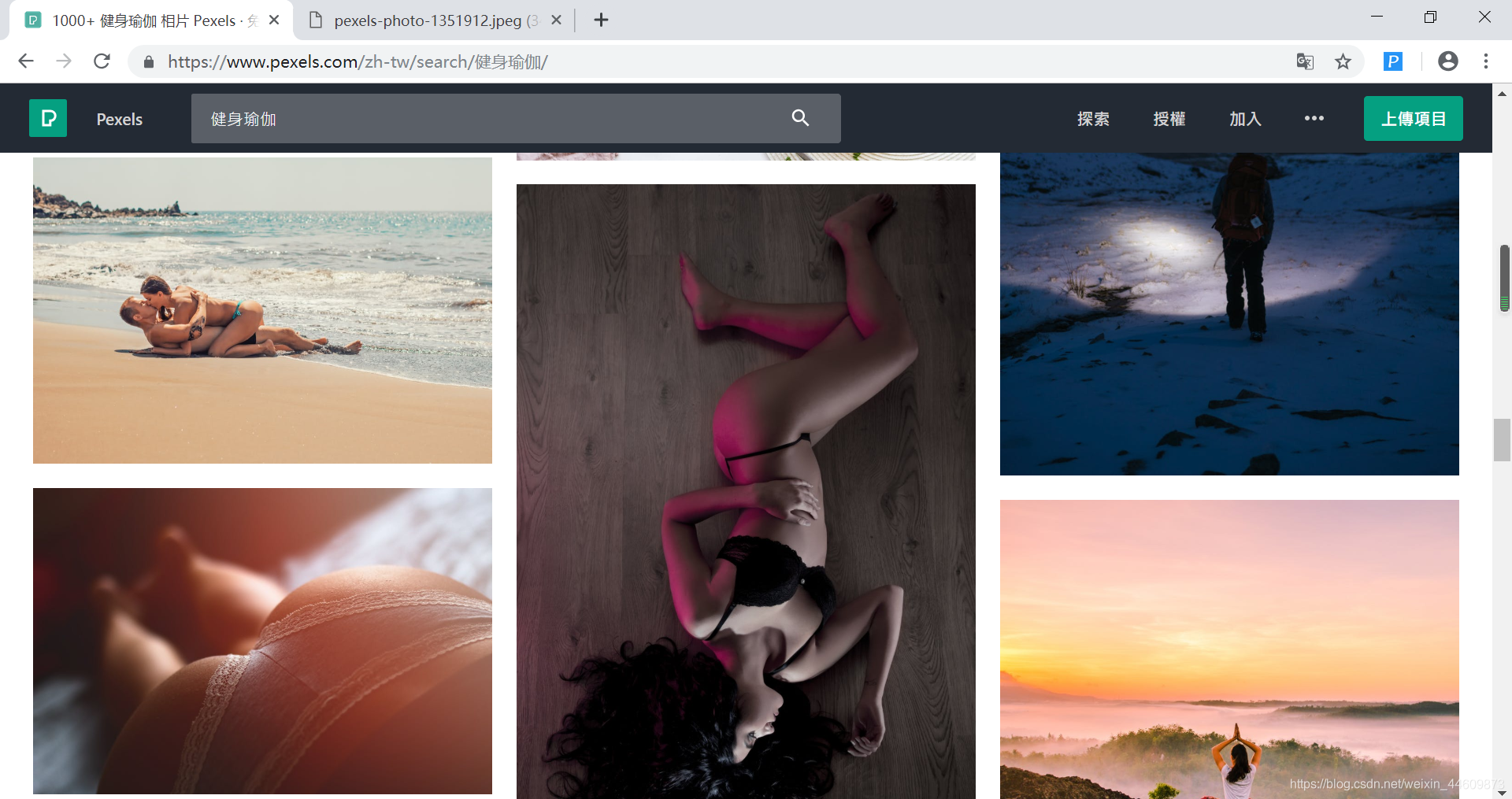The height and width of the screenshot is (799, 1512).
Task: Open the translate page icon
Action: coord(1305,61)
